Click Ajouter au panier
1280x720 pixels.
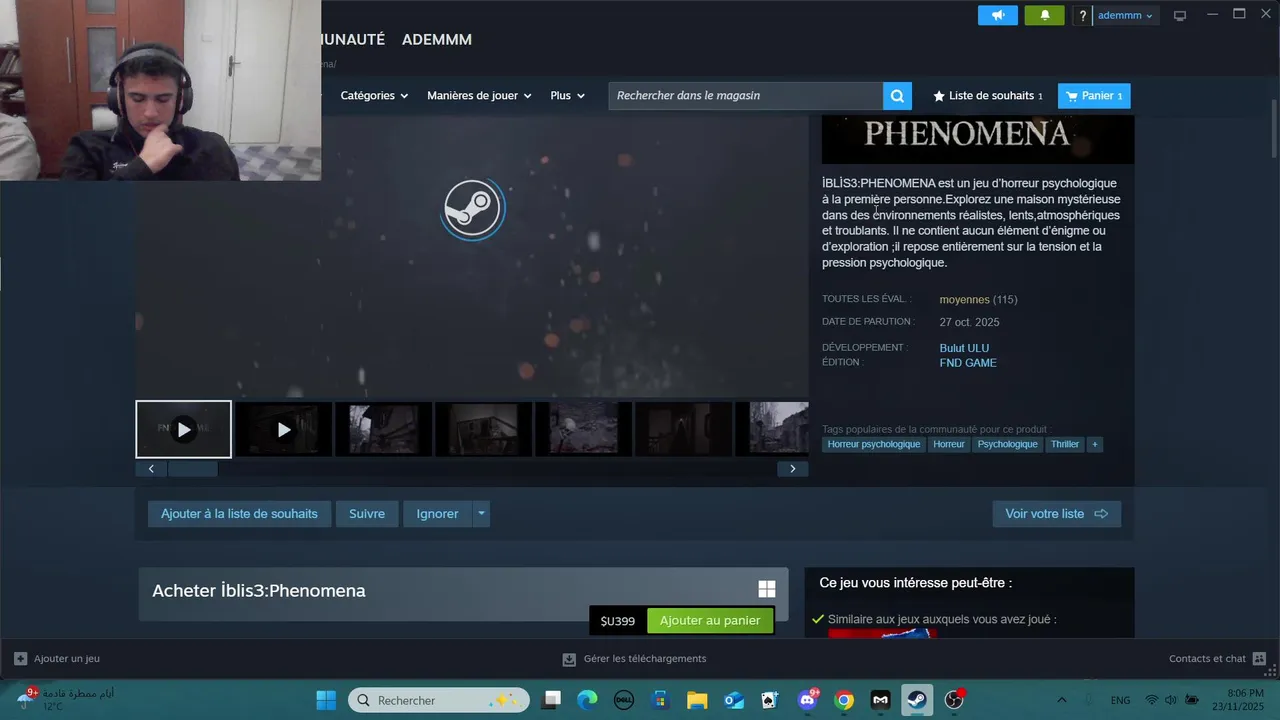(710, 621)
